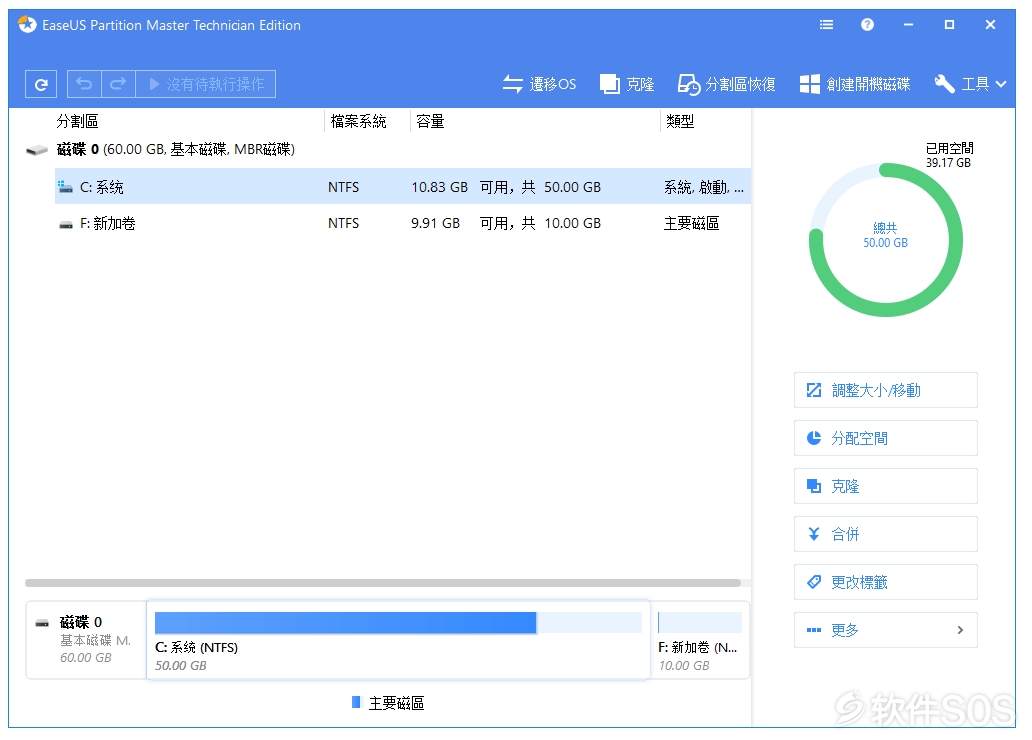Select the F: 新加卷 partition row

click(x=402, y=223)
